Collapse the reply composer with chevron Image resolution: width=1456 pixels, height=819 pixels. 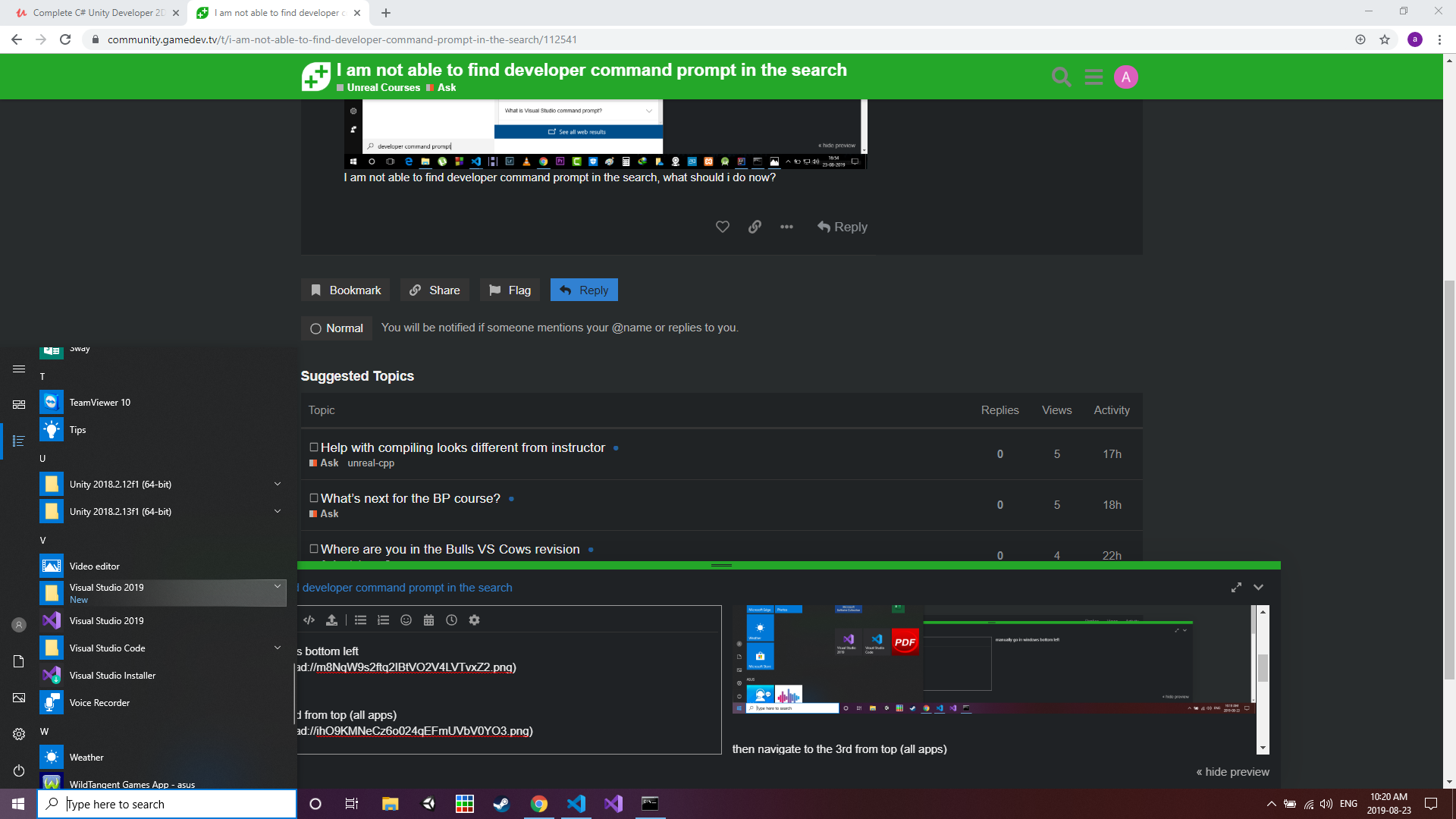(x=1259, y=588)
